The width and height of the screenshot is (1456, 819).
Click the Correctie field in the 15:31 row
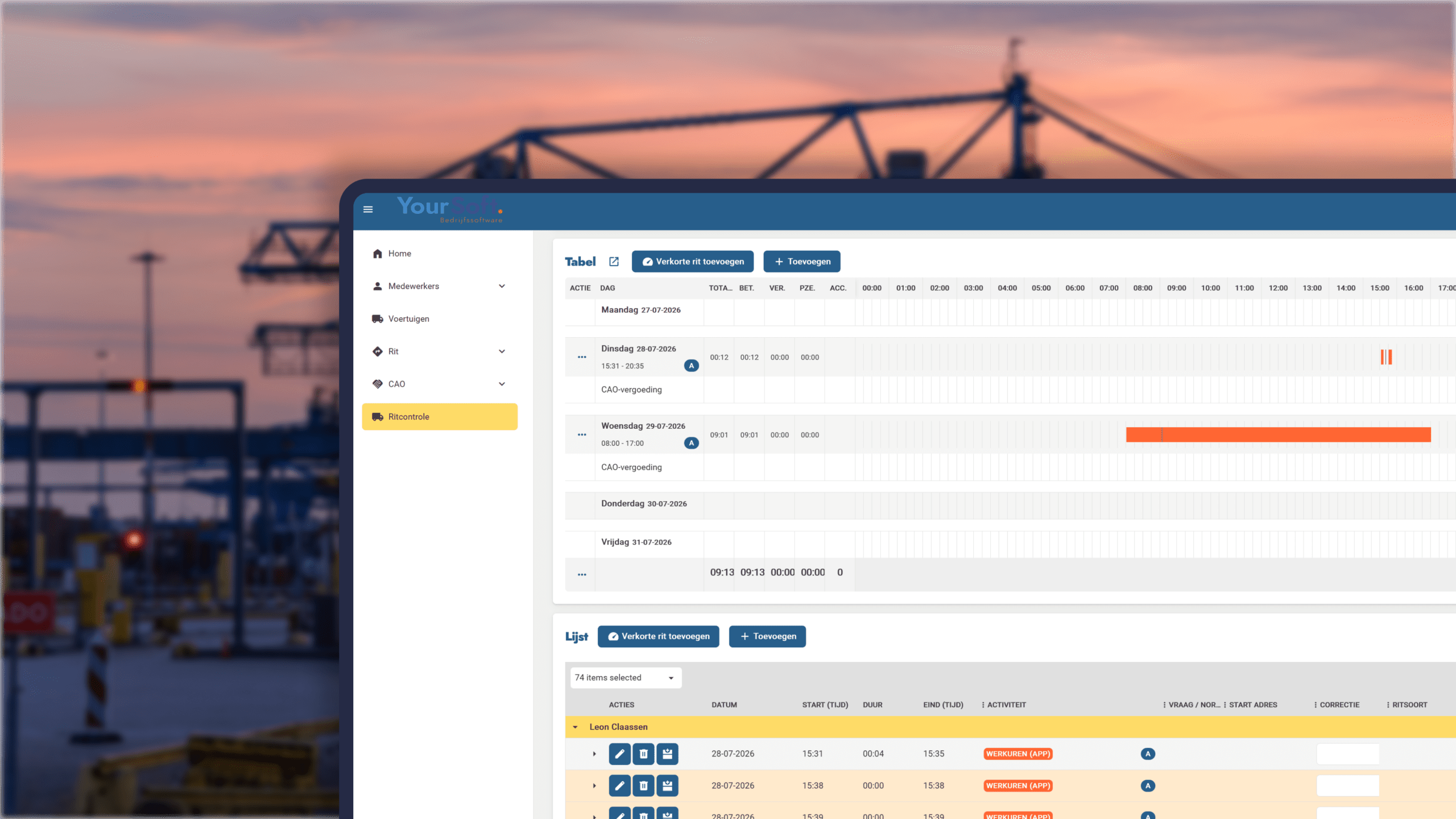point(1348,754)
